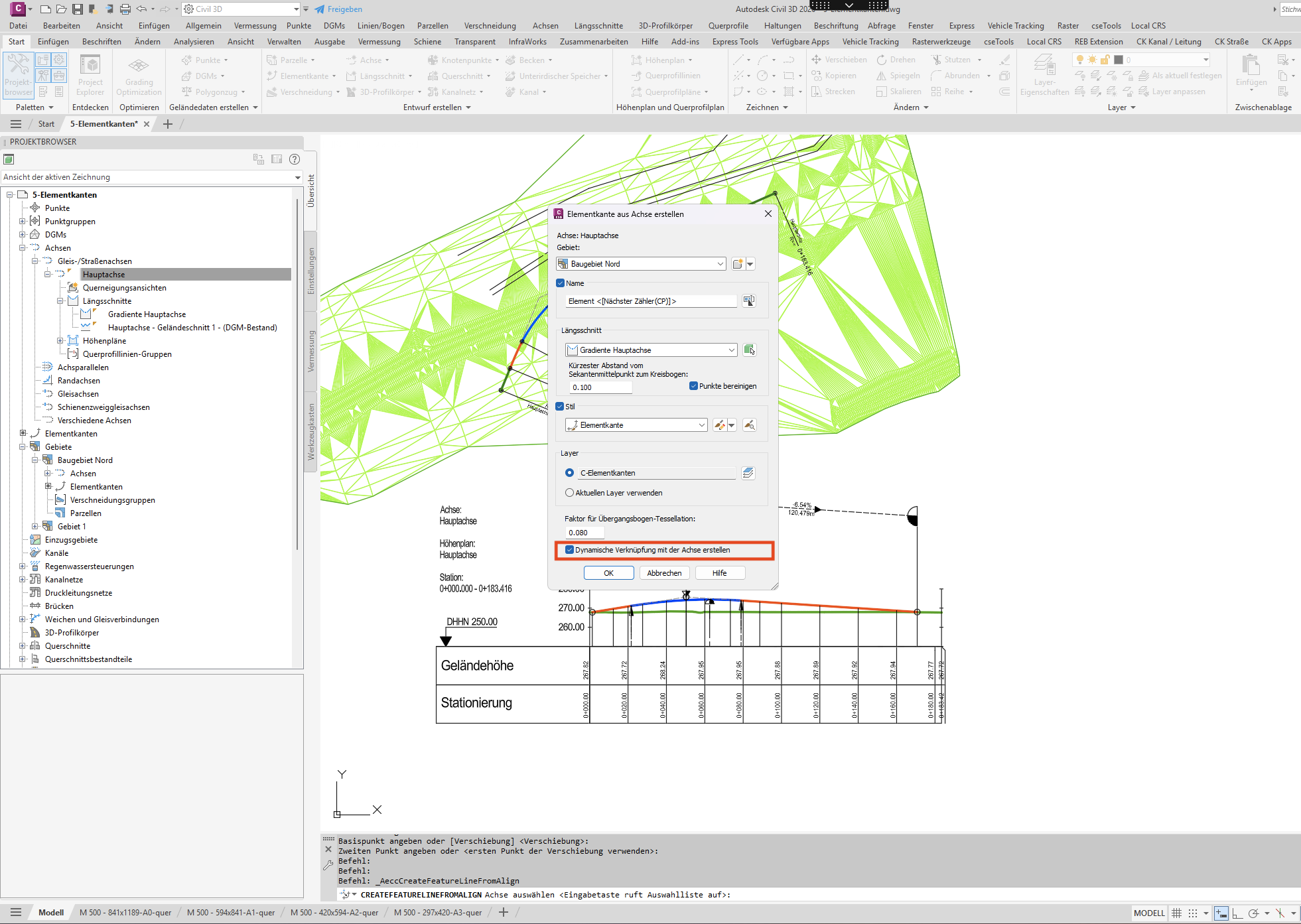Image resolution: width=1301 pixels, height=924 pixels.
Task: Open the Gradiente Hauptachse profile dropdown
Action: coord(651,350)
